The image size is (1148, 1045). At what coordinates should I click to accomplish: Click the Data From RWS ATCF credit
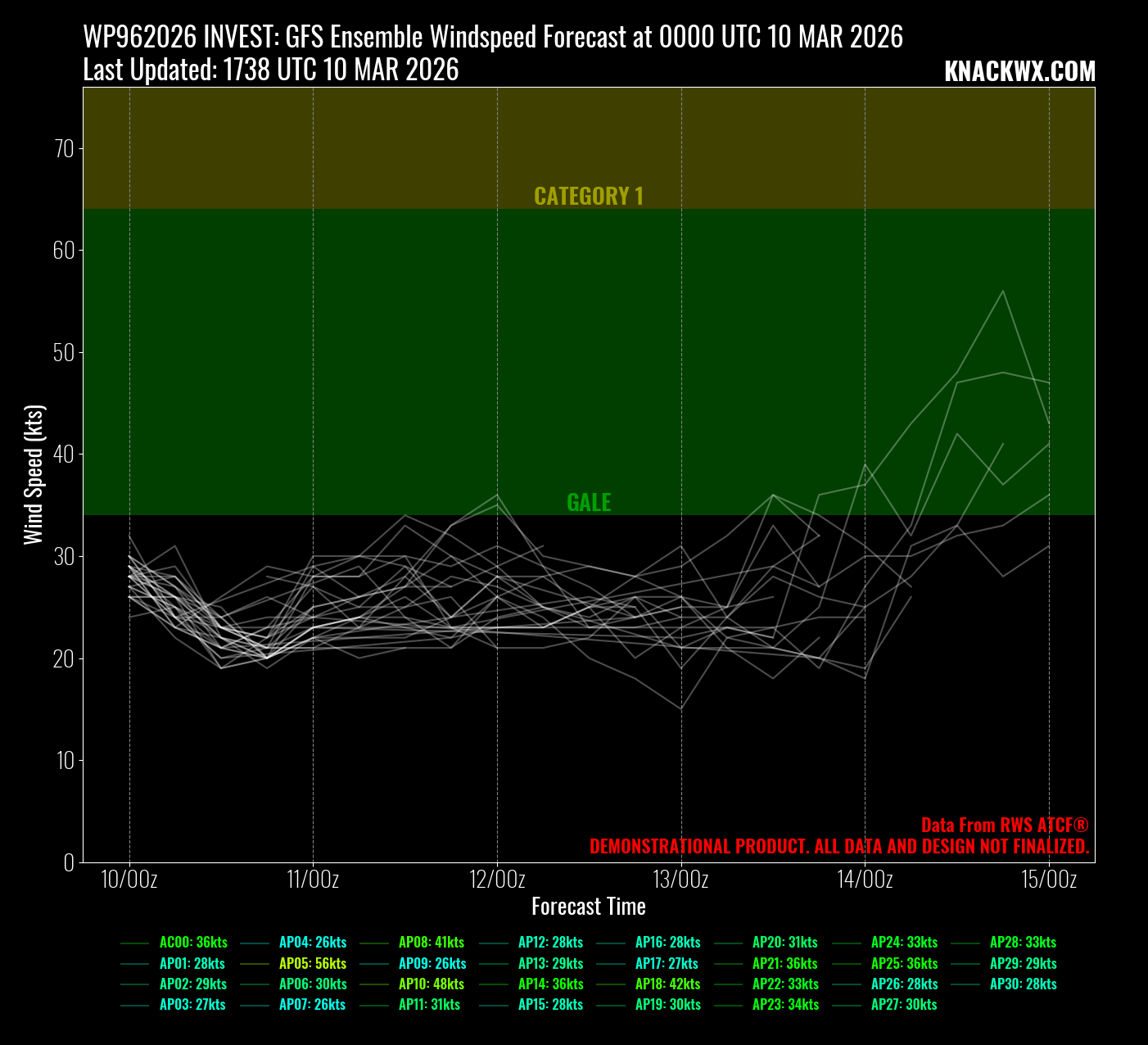point(1004,825)
